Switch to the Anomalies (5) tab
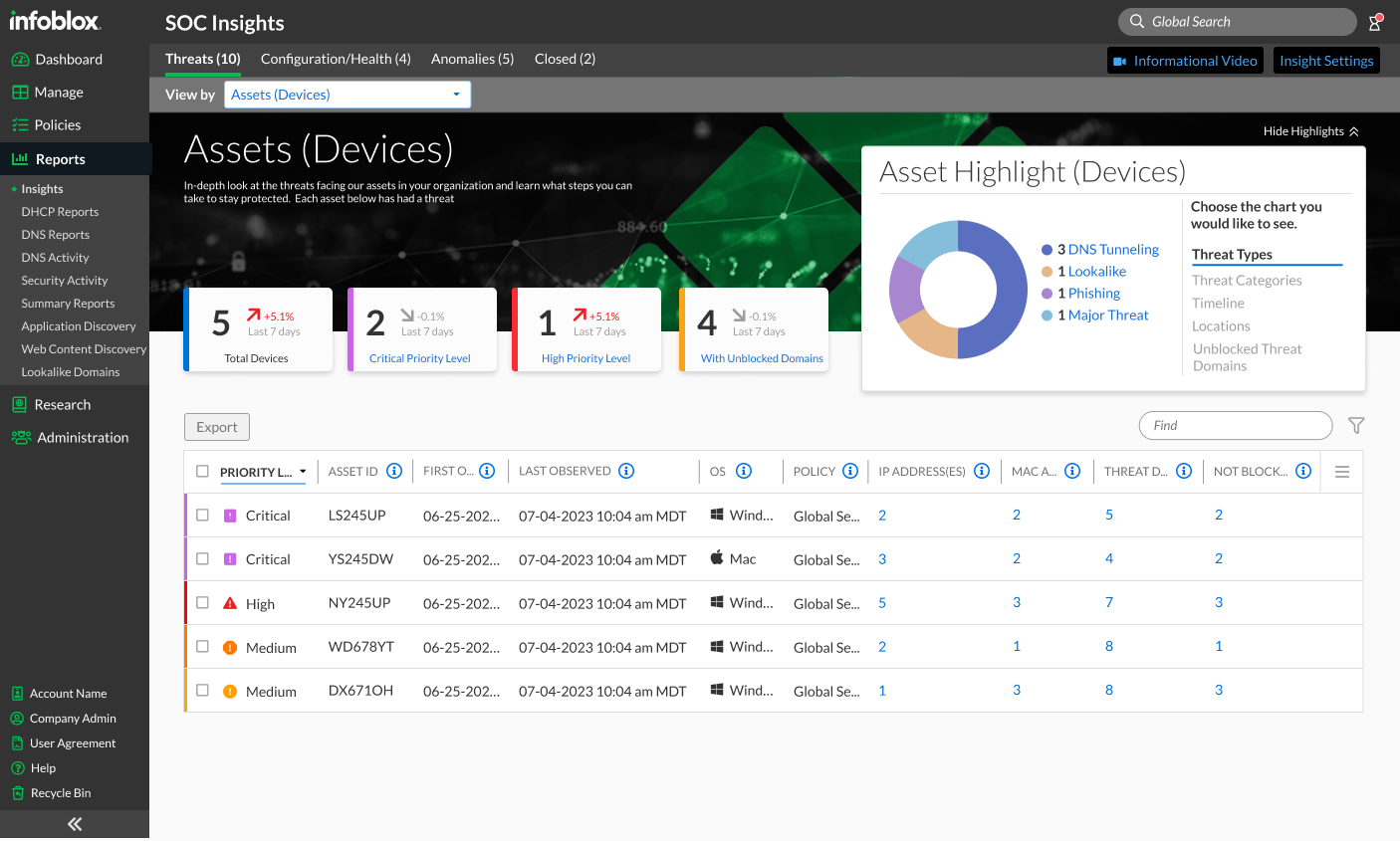The image size is (1400, 841). tap(472, 59)
